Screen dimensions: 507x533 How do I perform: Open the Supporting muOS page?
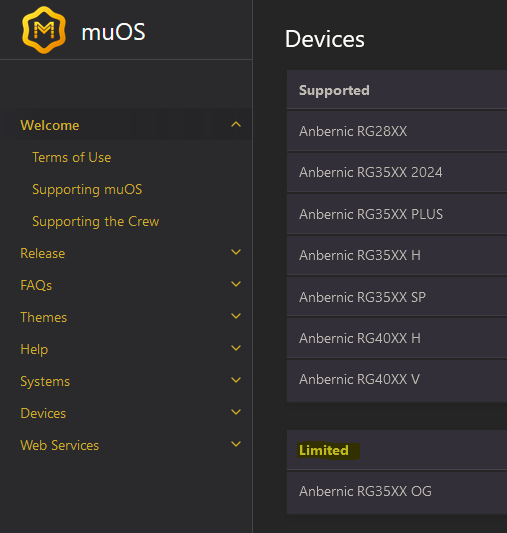[87, 190]
